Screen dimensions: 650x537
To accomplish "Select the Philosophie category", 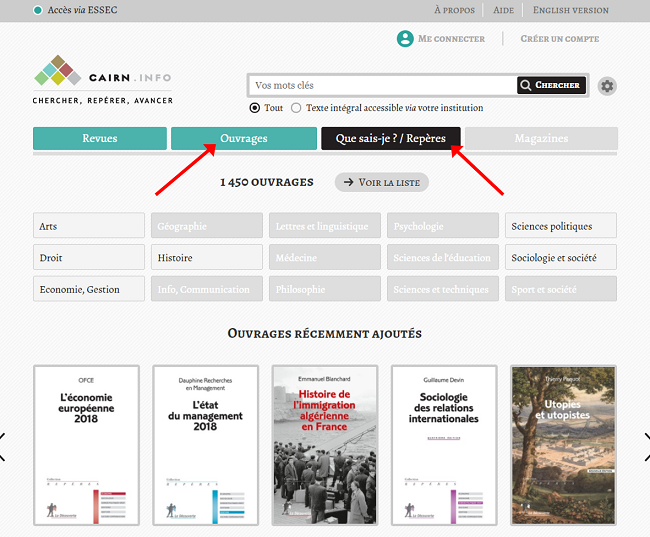I will pyautogui.click(x=325, y=289).
